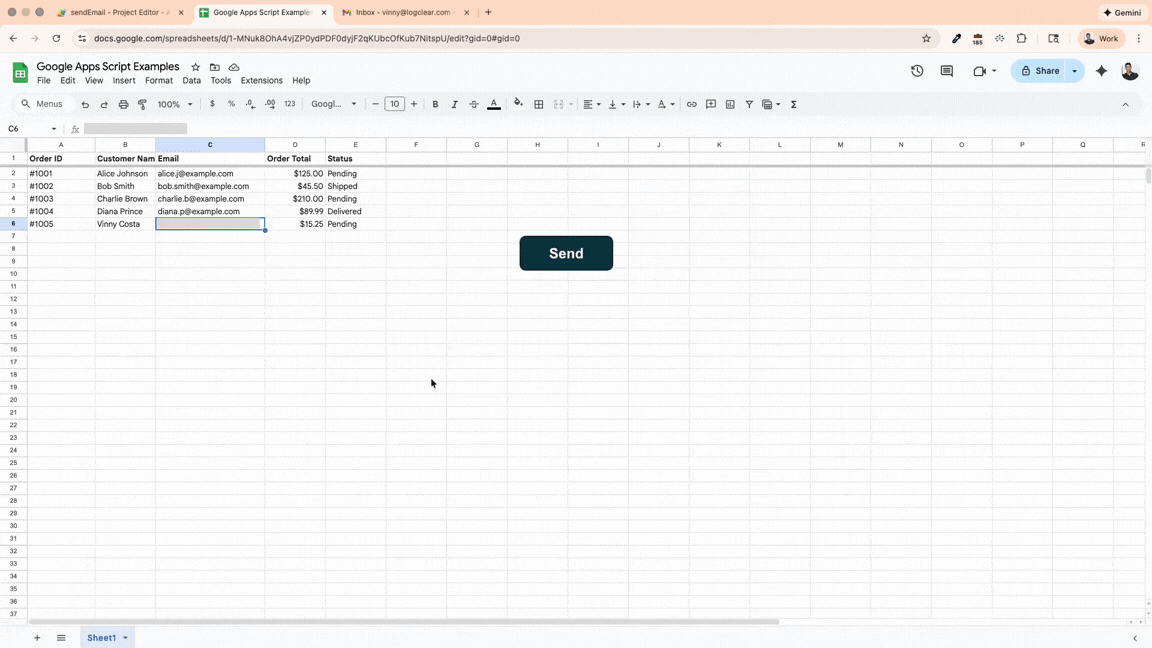Show all comments

coord(946,71)
